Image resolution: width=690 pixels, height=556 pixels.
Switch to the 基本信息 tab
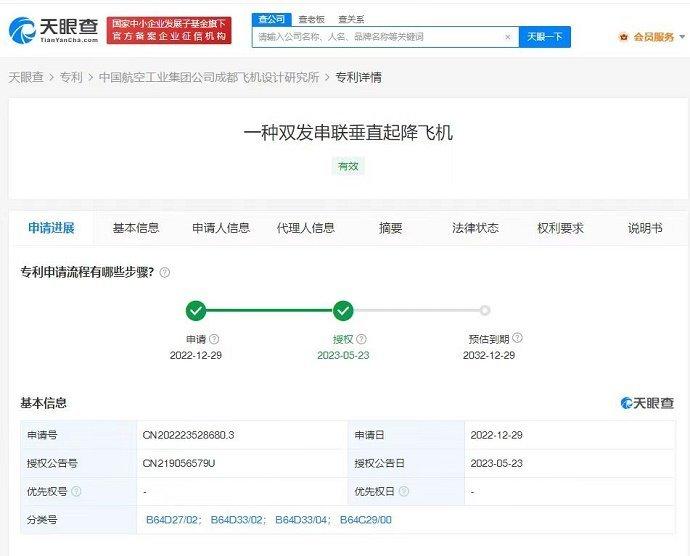136,228
